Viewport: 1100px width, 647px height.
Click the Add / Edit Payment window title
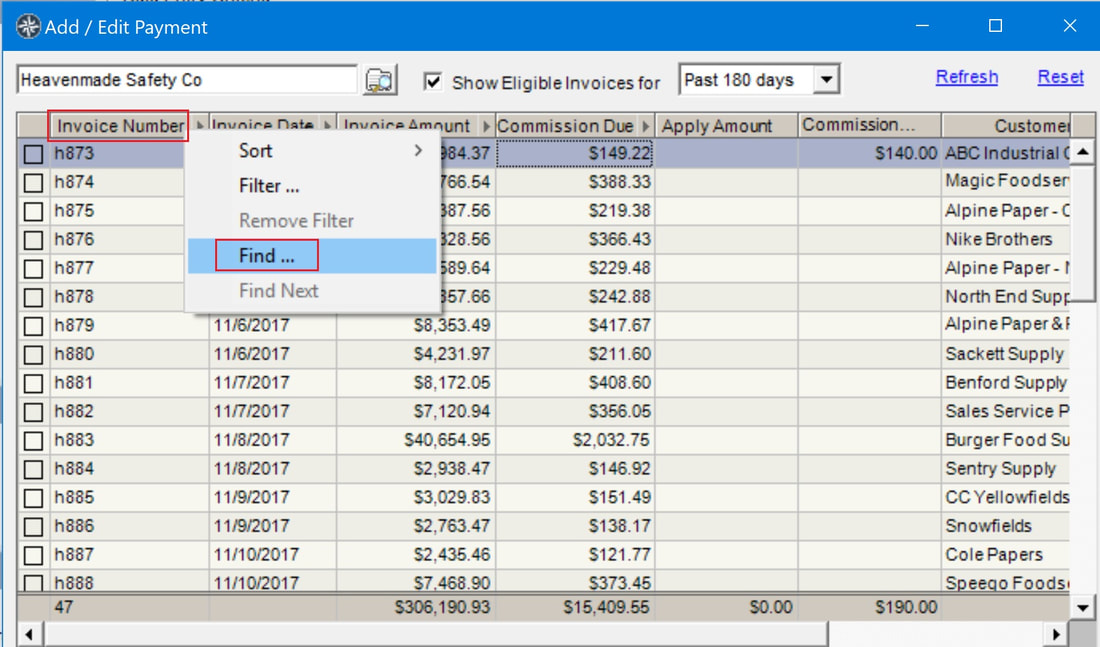126,27
